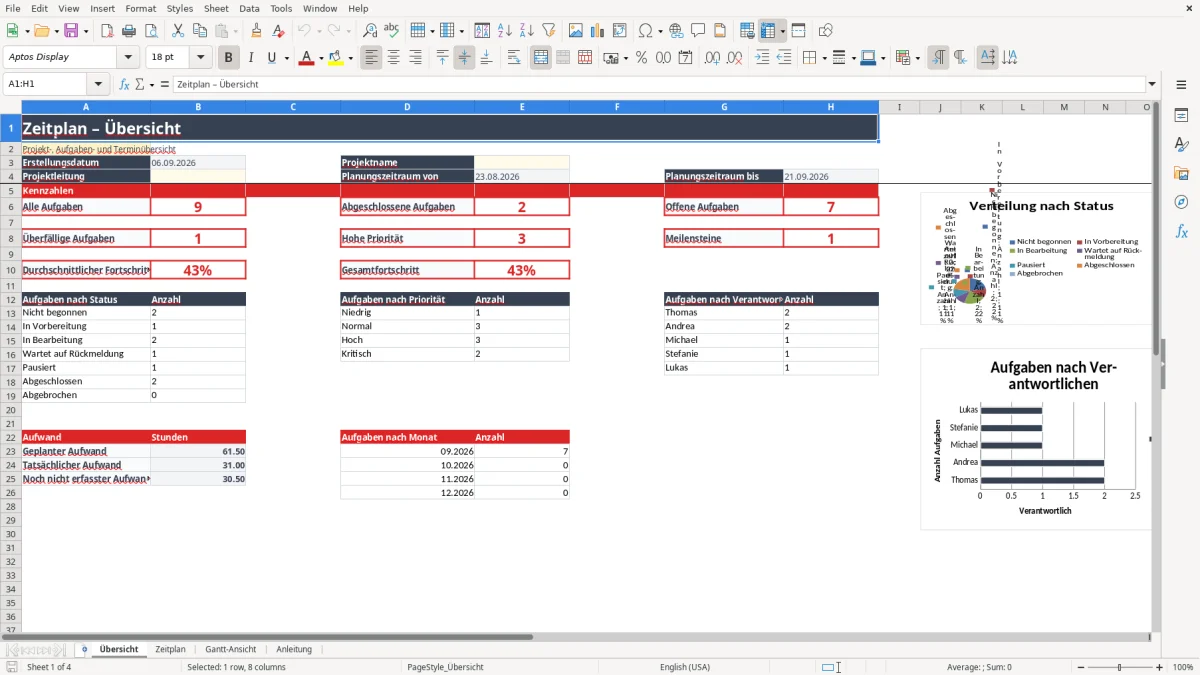Clear direct formatting

pos(277,31)
